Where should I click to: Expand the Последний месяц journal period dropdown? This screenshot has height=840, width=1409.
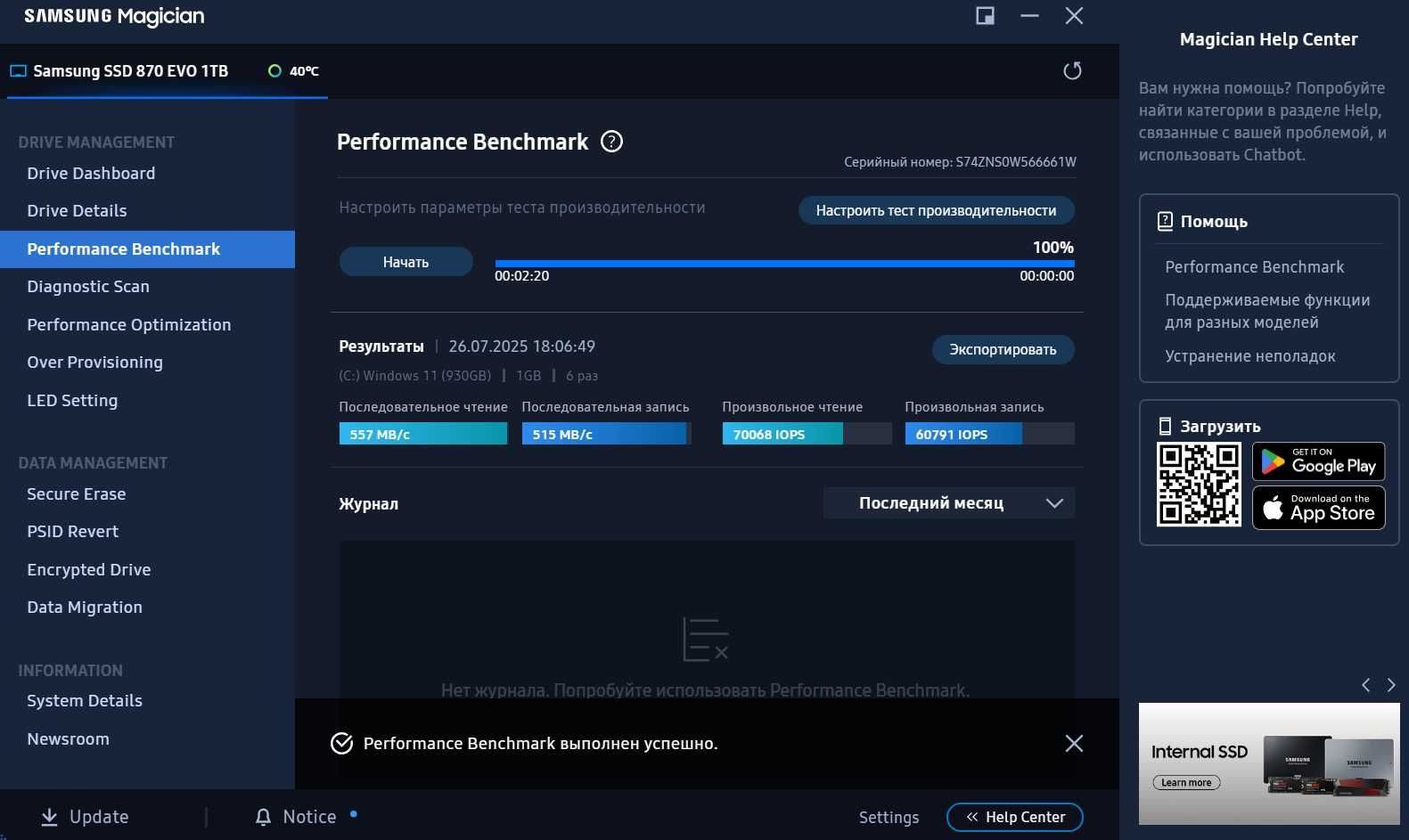tap(949, 503)
